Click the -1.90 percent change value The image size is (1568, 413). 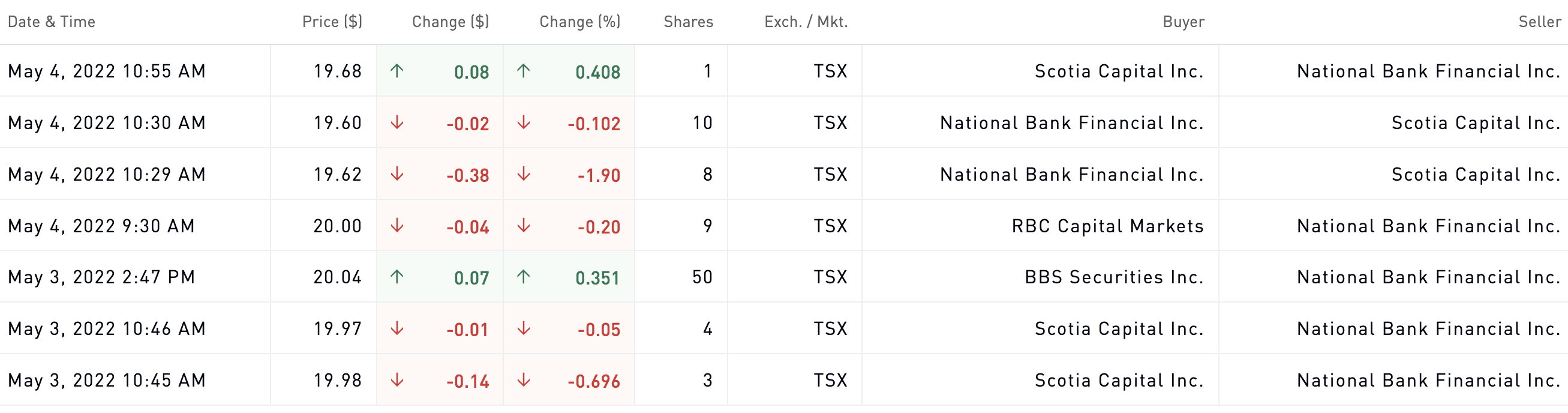coord(599,175)
